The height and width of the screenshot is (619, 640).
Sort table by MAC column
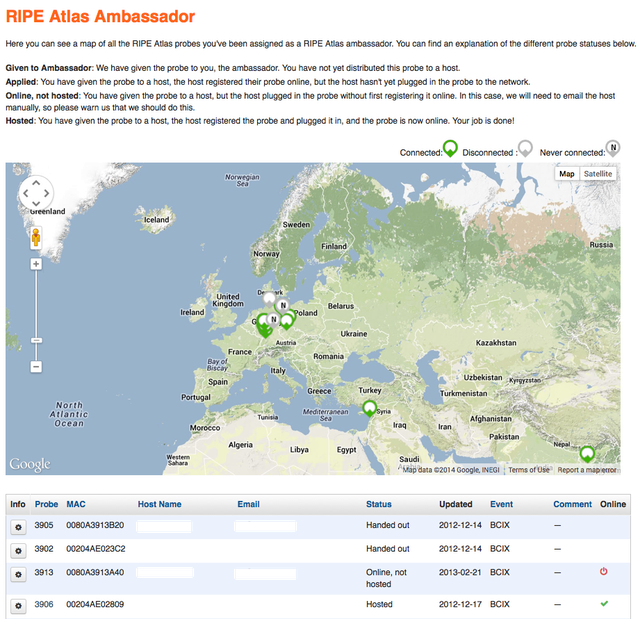point(76,504)
